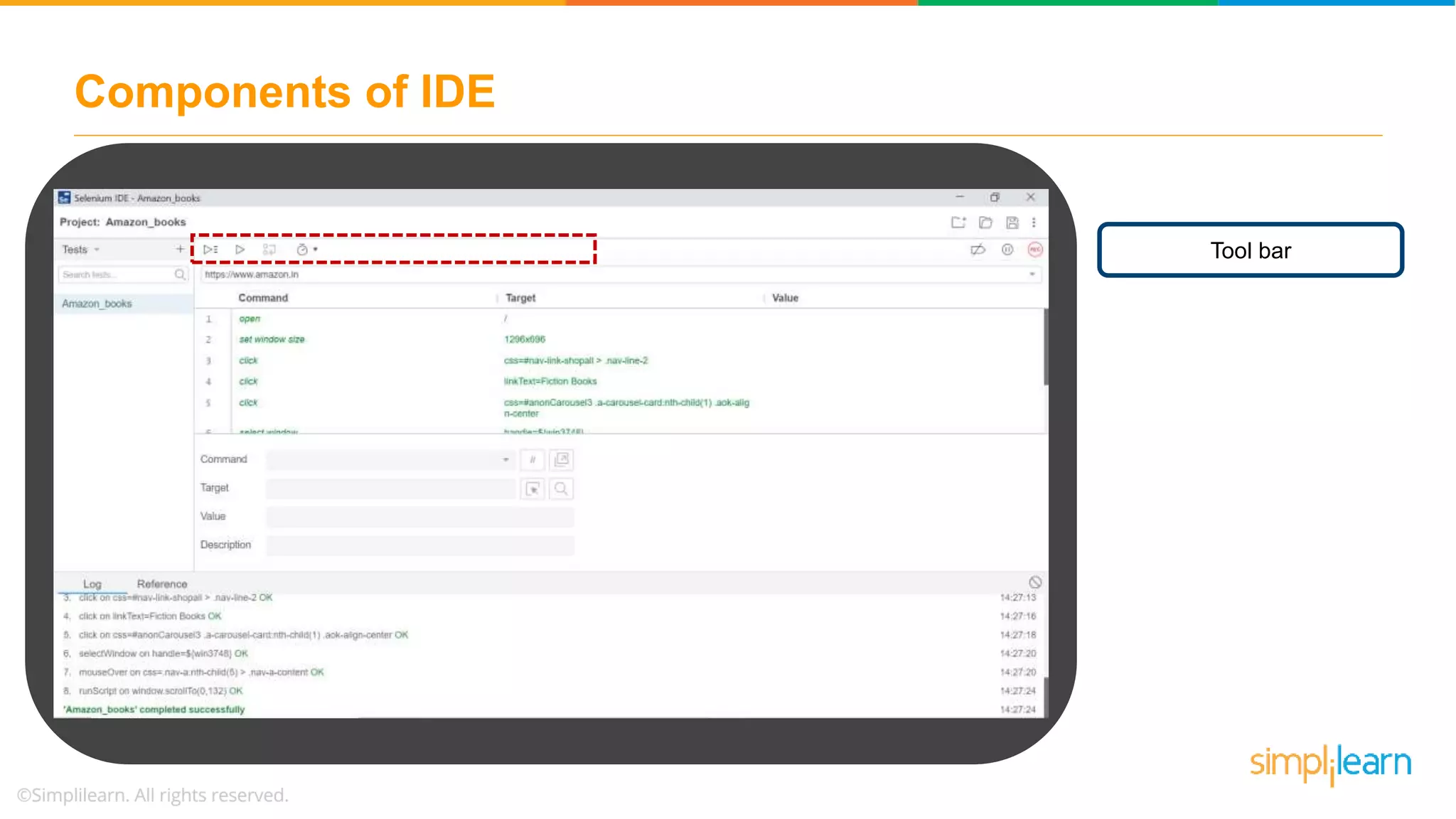Toggle comment on command with // button
1456x819 pixels.
pos(532,460)
